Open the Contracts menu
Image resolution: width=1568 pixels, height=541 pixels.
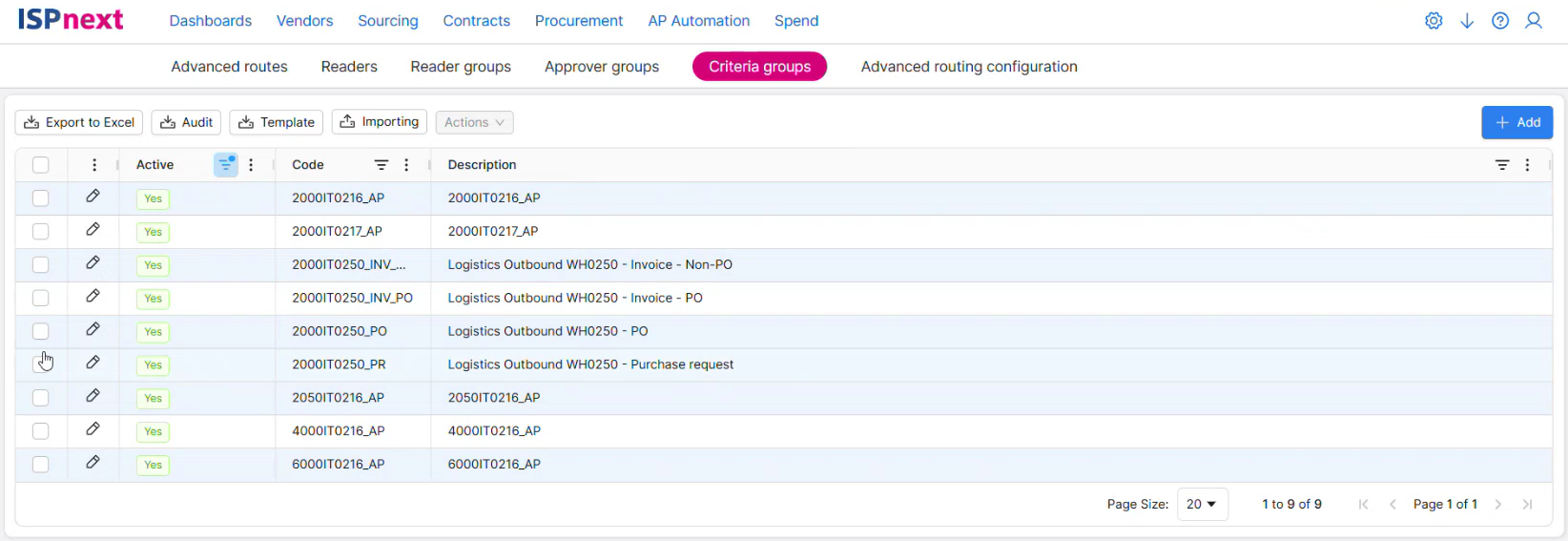point(476,21)
